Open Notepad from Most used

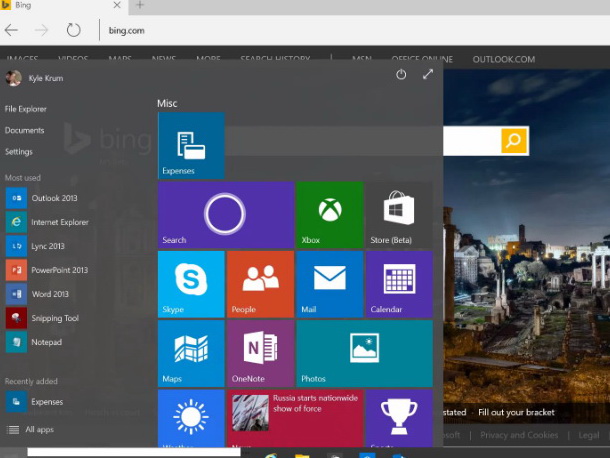(x=34, y=342)
